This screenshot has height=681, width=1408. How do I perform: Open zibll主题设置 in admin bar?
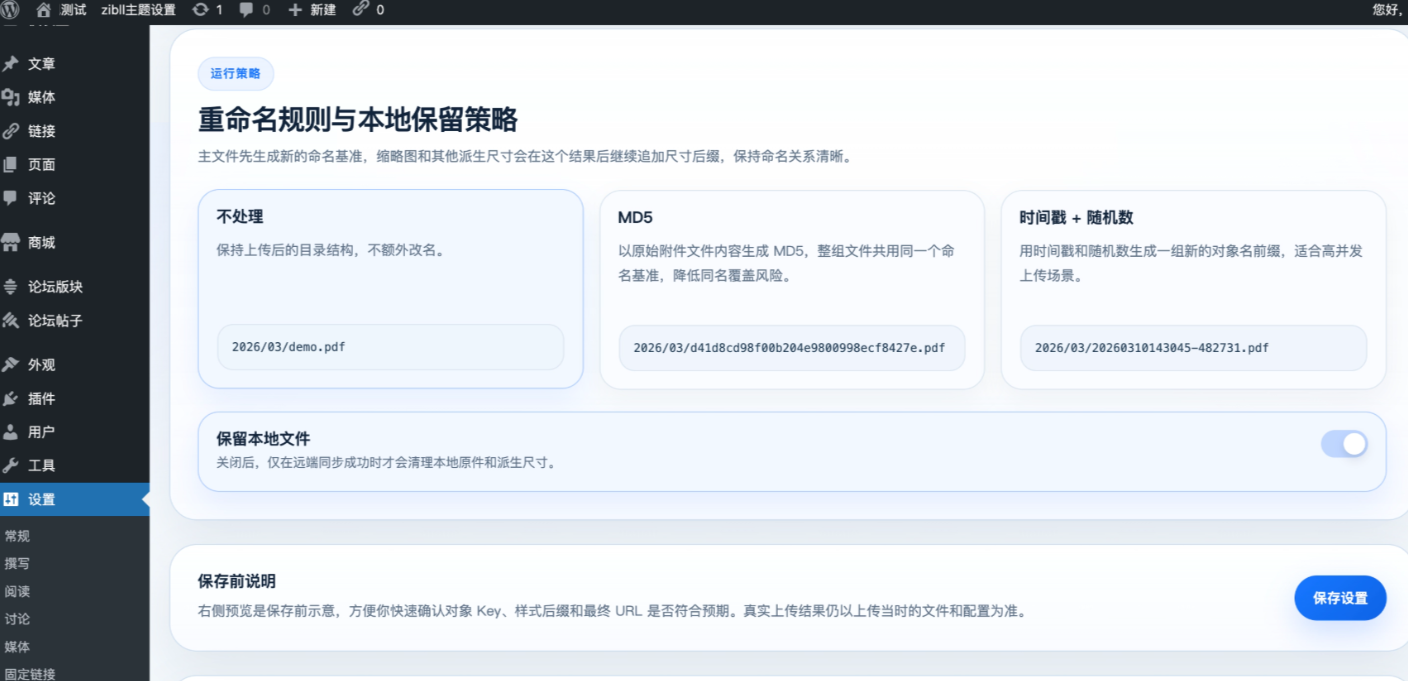[x=138, y=10]
